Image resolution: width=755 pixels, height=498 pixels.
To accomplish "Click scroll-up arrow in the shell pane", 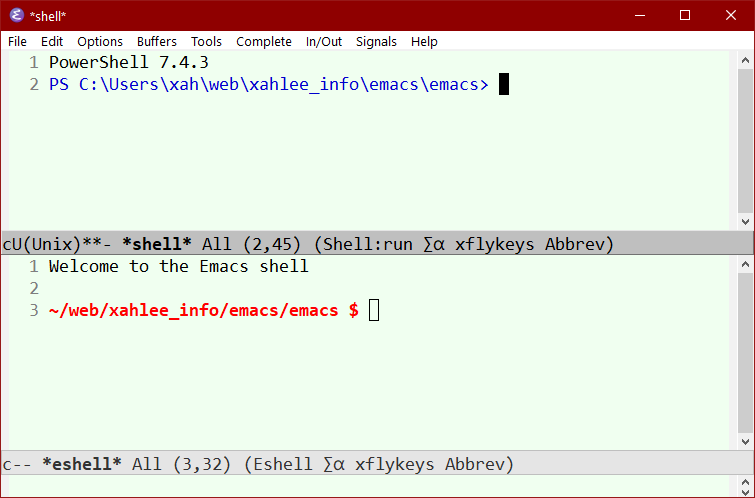I will tap(745, 60).
